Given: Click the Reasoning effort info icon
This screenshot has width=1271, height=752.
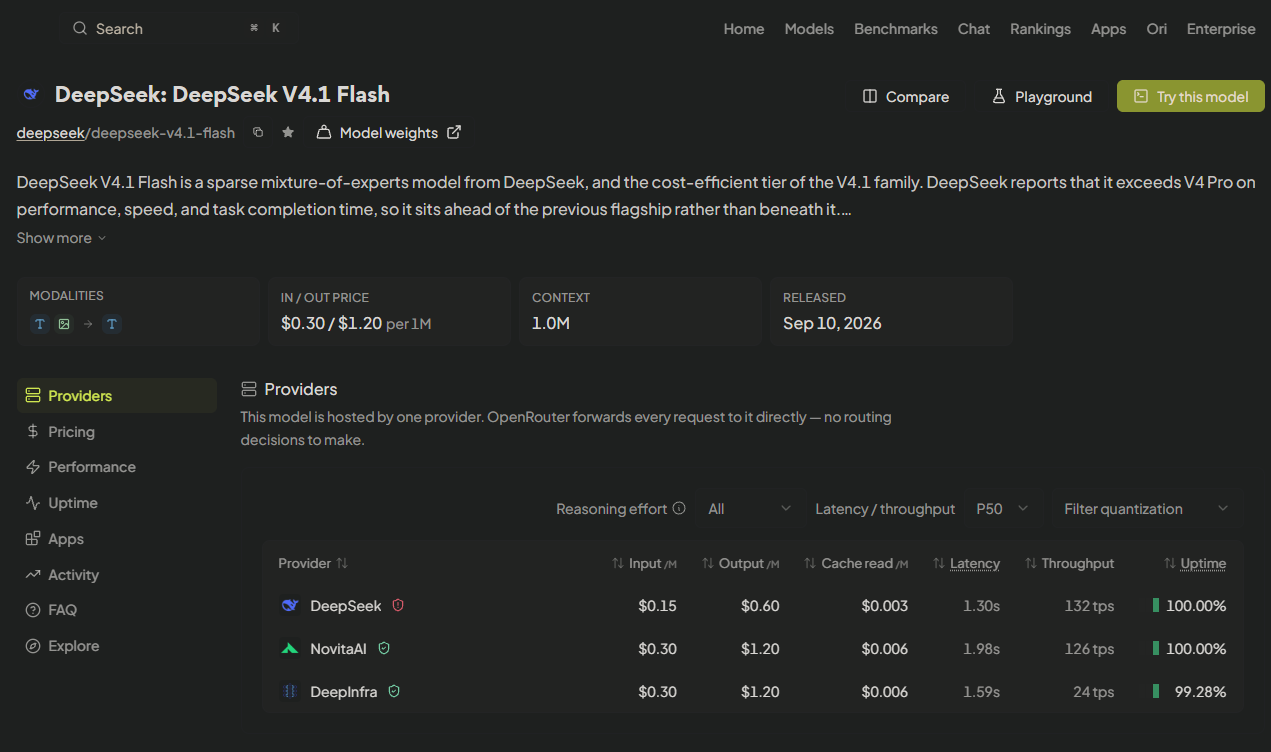Looking at the screenshot, I should (x=680, y=508).
